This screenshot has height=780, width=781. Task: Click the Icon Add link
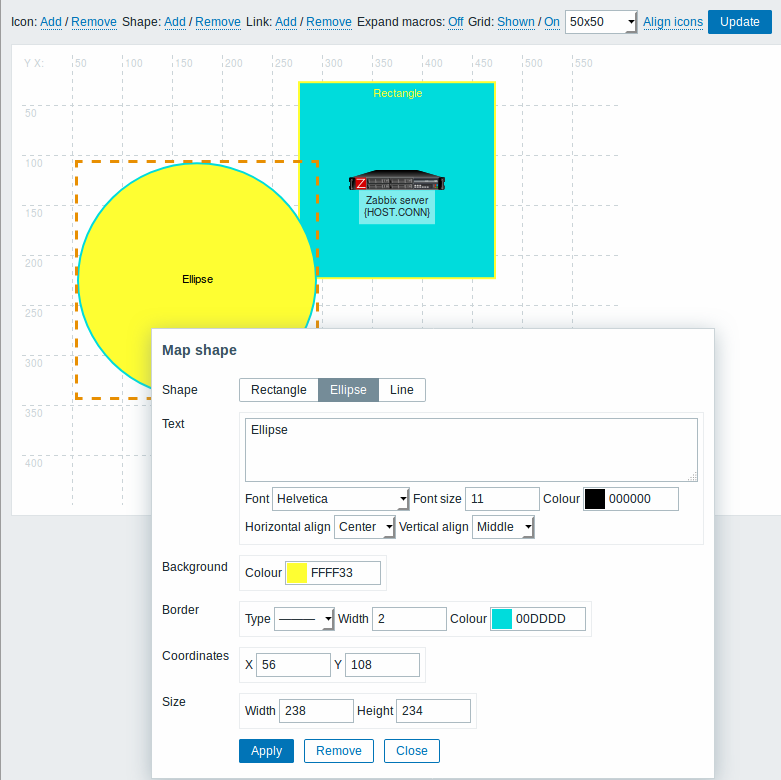pyautogui.click(x=51, y=22)
